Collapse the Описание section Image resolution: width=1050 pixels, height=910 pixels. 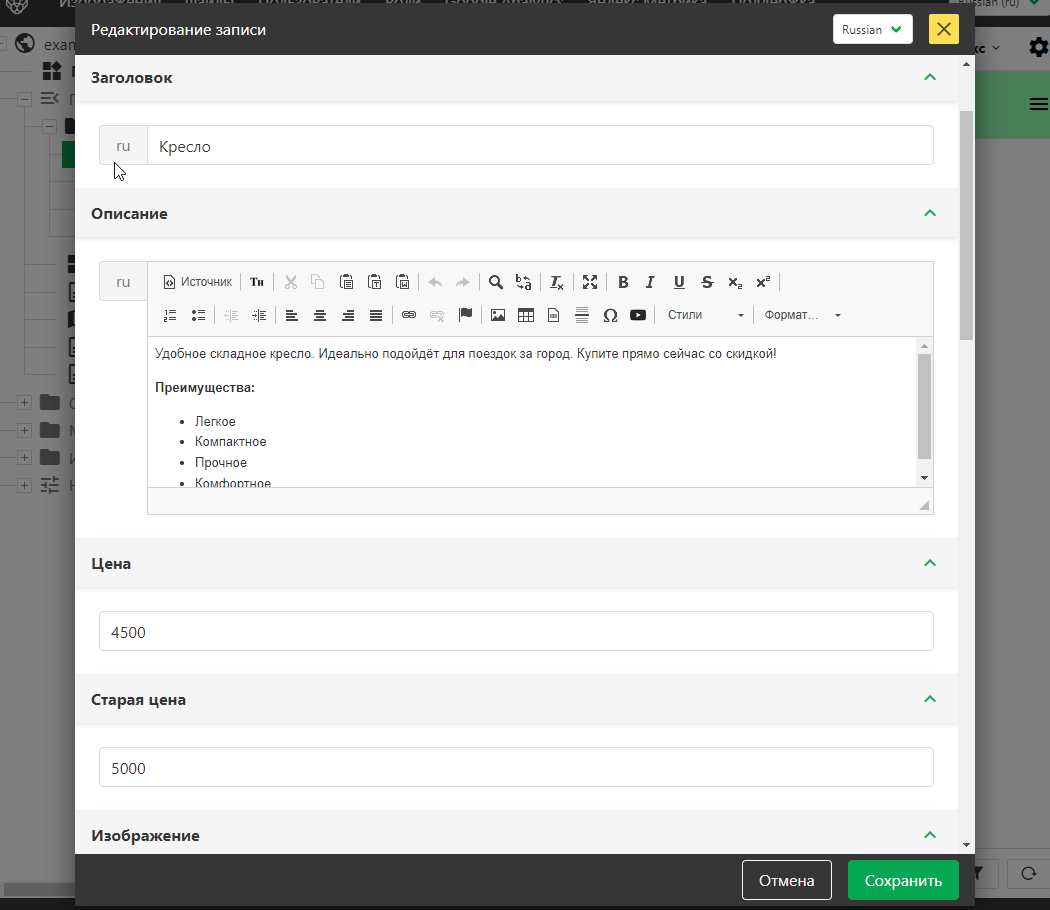pos(930,213)
